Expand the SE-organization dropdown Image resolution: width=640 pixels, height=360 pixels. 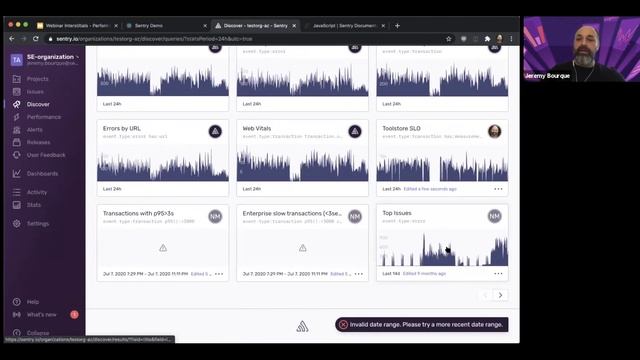(53, 57)
